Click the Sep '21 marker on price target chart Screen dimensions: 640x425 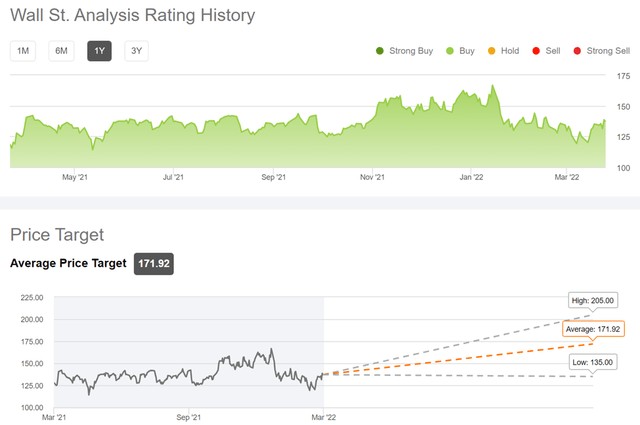tap(189, 416)
